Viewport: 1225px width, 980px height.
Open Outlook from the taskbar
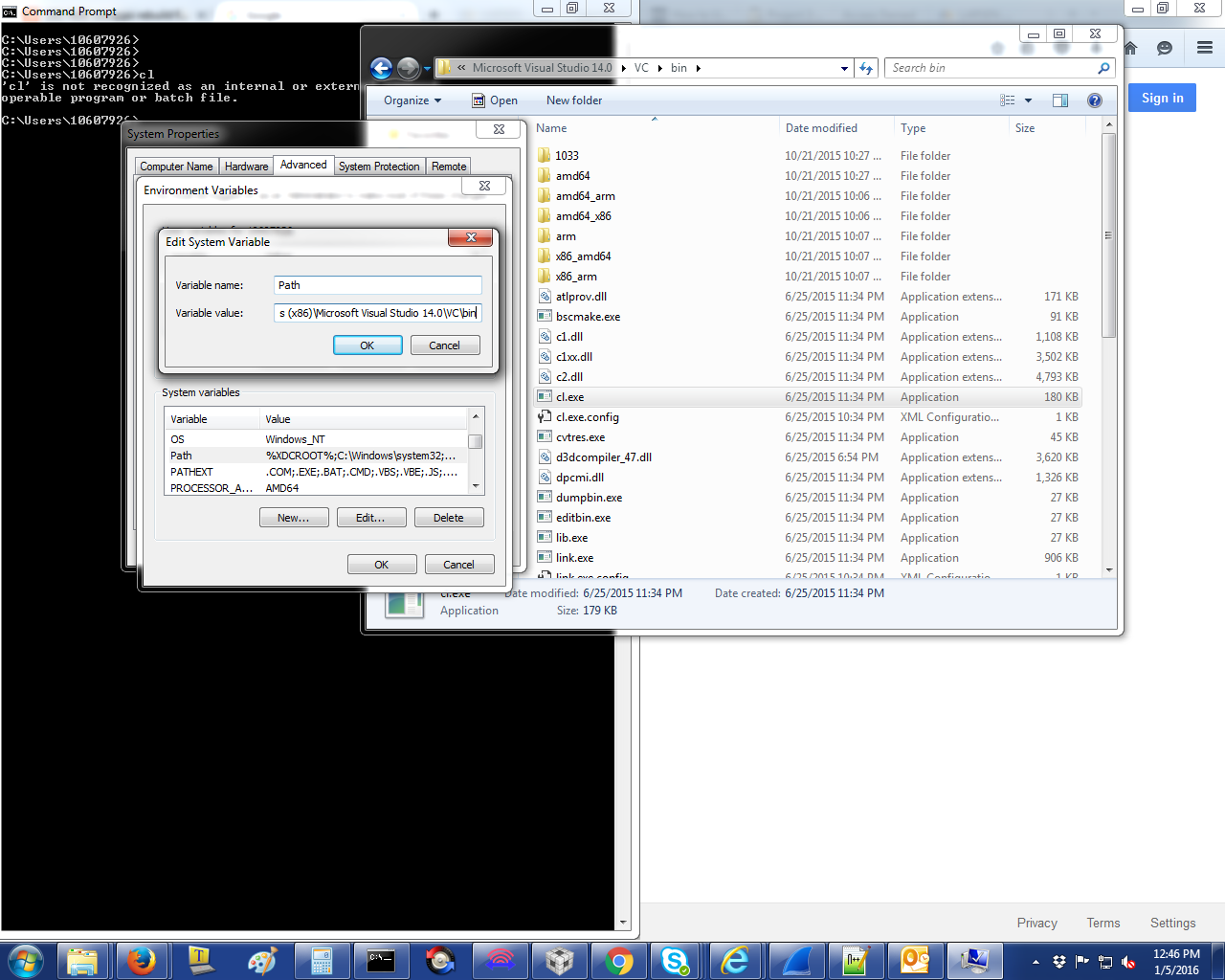pos(914,961)
